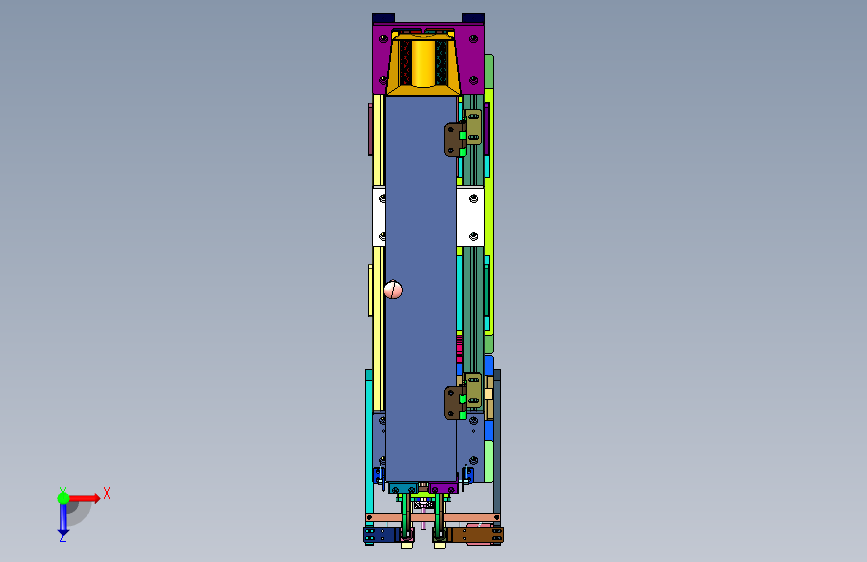Select the yellow cylinder at model top
This screenshot has width=867, height=562.
(423, 64)
